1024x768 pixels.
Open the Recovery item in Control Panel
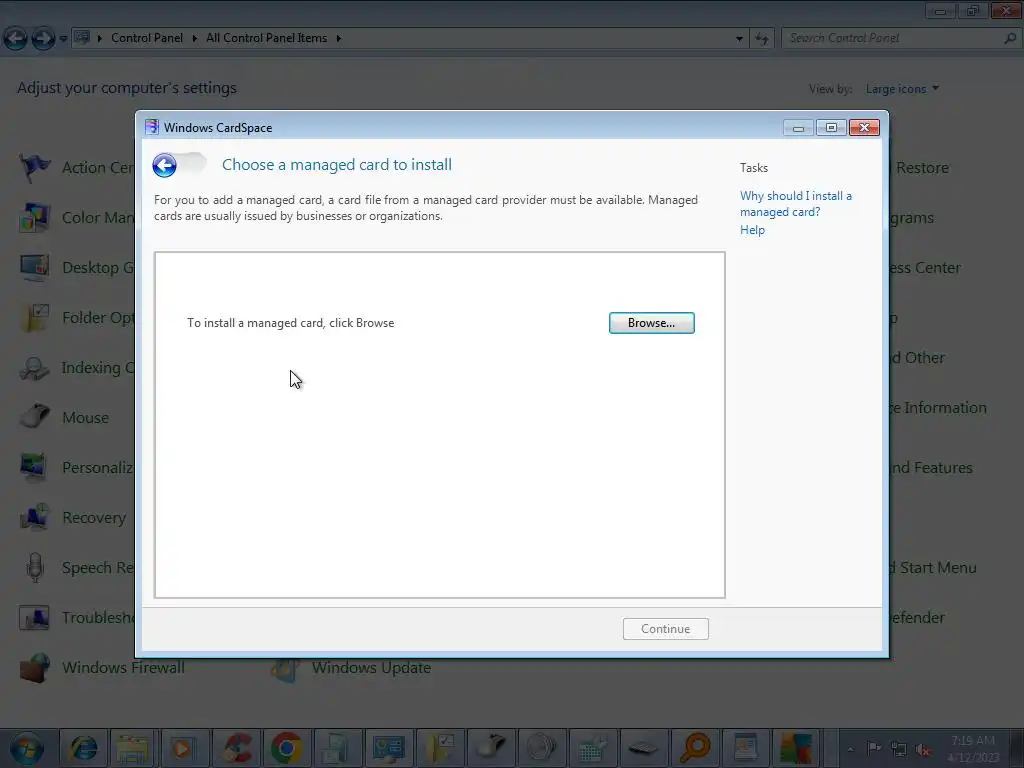(72, 518)
